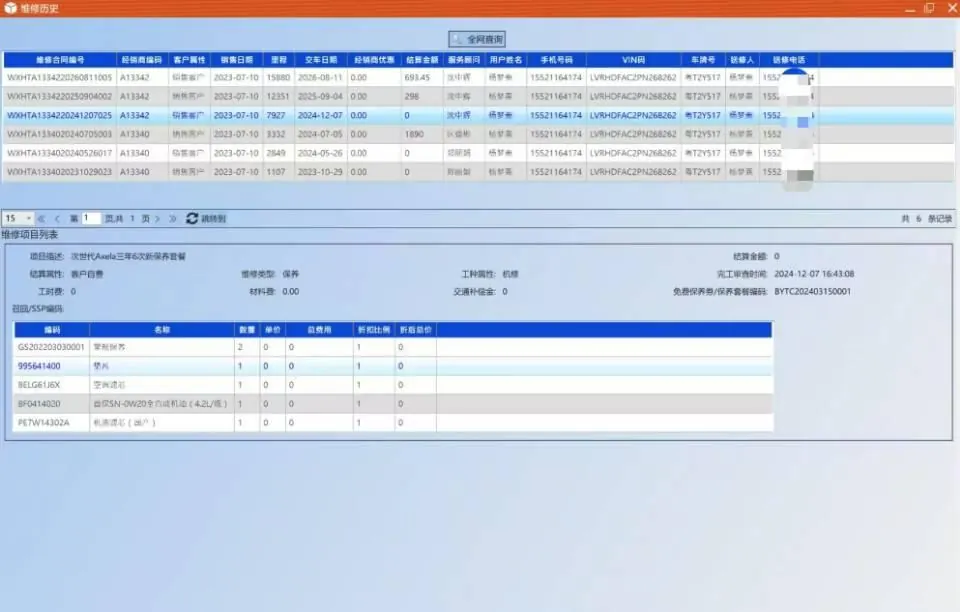960x612 pixels.
Task: Click the 里程 column header
Action: (279, 60)
